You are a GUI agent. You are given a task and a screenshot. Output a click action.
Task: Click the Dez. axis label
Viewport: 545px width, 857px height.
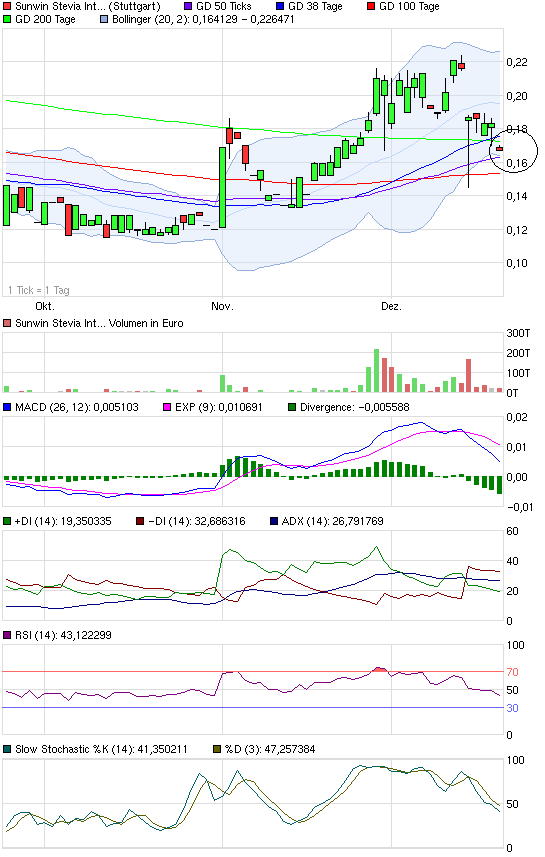click(x=391, y=306)
